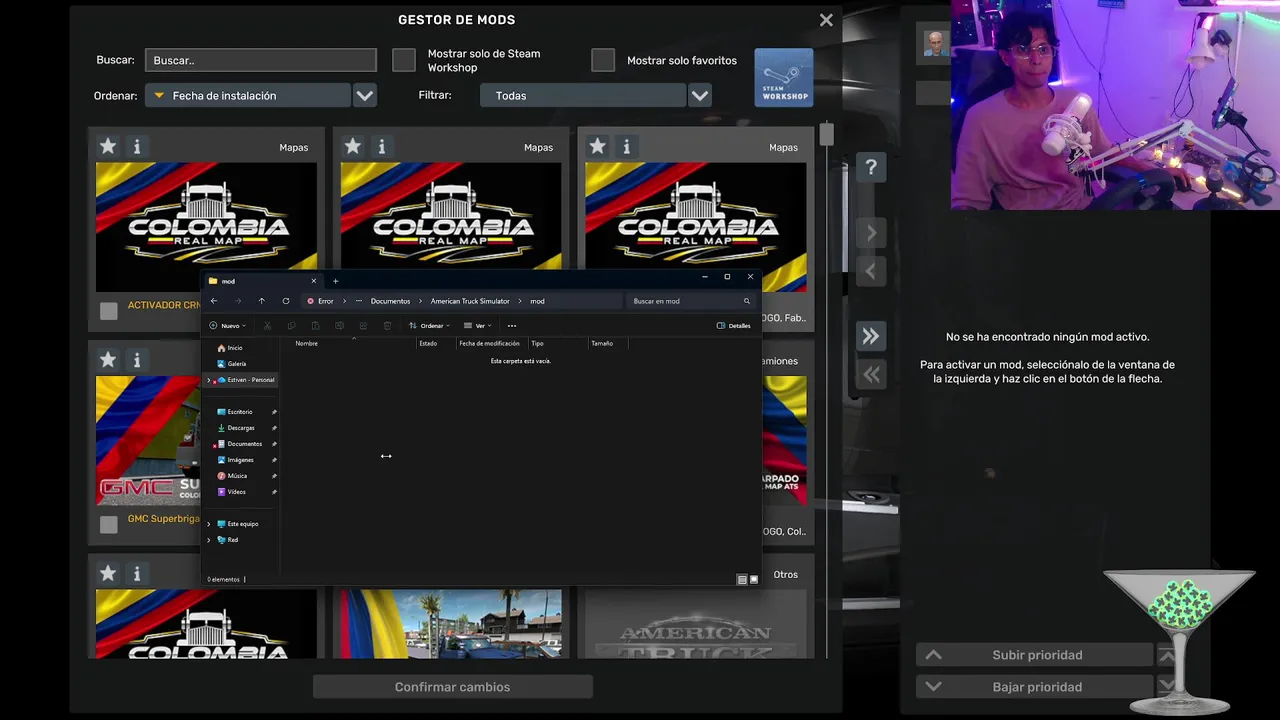Screen dimensions: 1280x720
Task: Star the GMC Superbrigada mod as favorite
Action: 108,359
